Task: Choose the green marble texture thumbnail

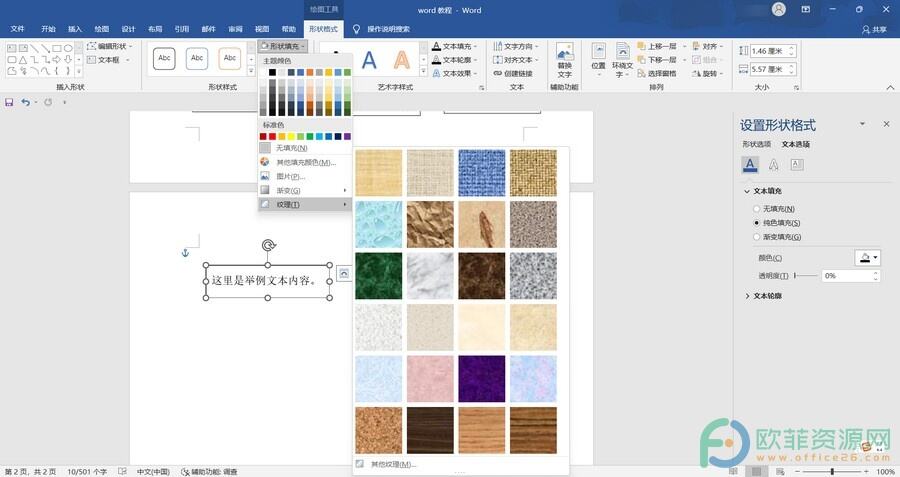Action: (x=378, y=275)
